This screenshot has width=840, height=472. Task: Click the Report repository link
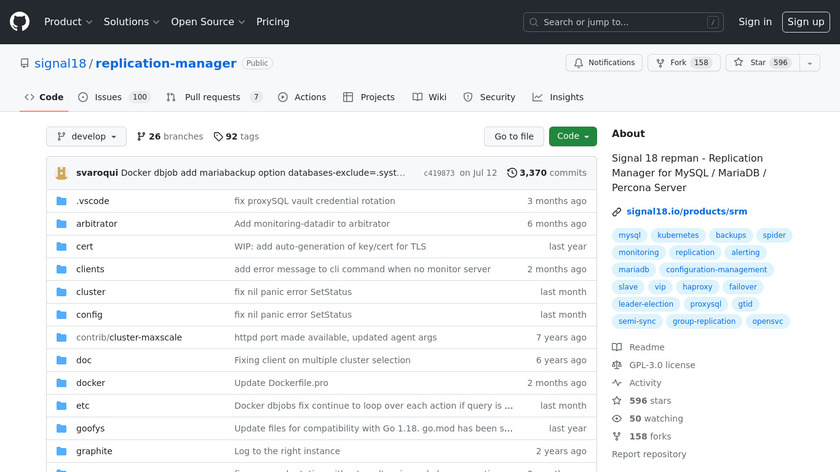click(649, 454)
